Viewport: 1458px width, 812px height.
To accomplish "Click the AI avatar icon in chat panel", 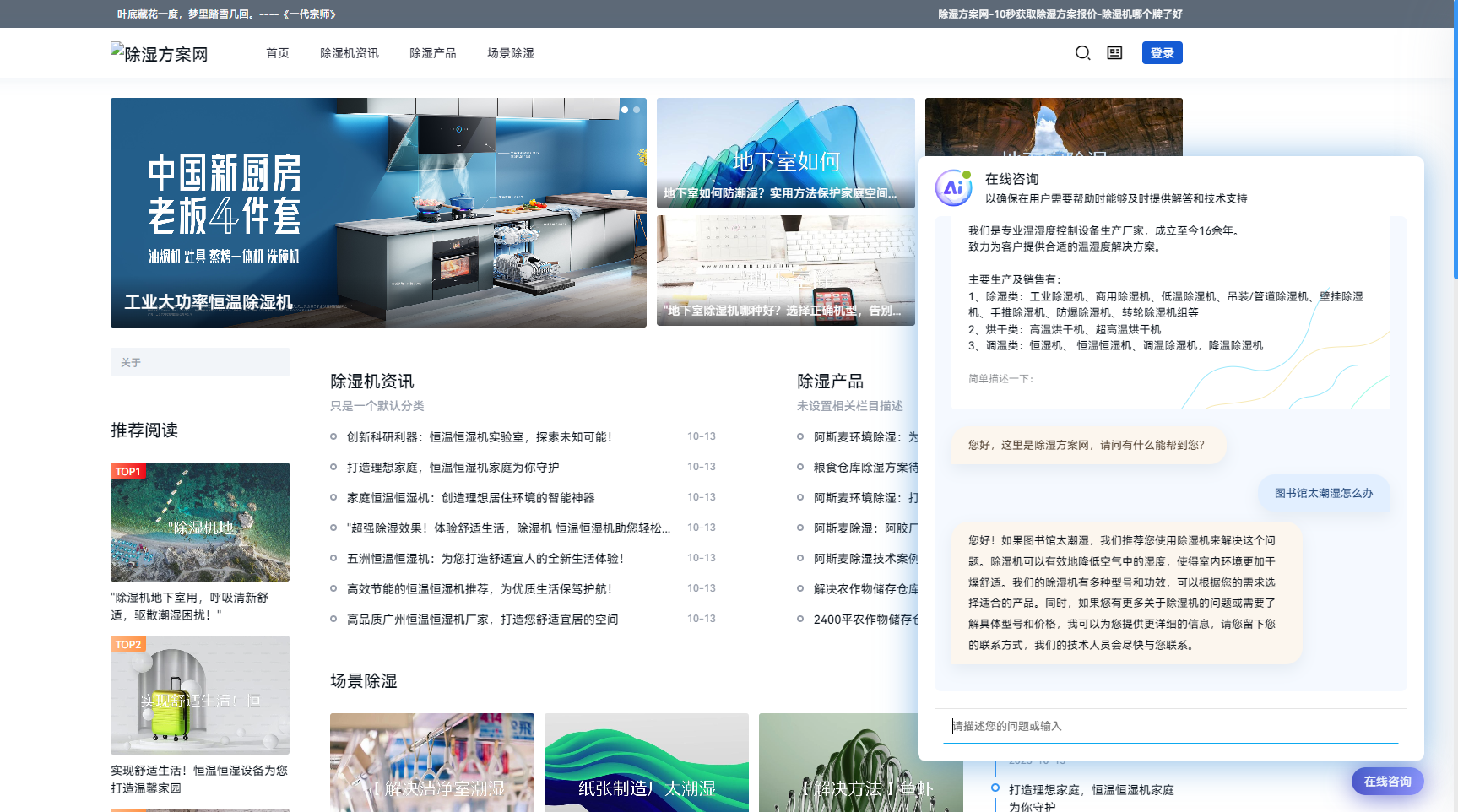I will pos(953,187).
